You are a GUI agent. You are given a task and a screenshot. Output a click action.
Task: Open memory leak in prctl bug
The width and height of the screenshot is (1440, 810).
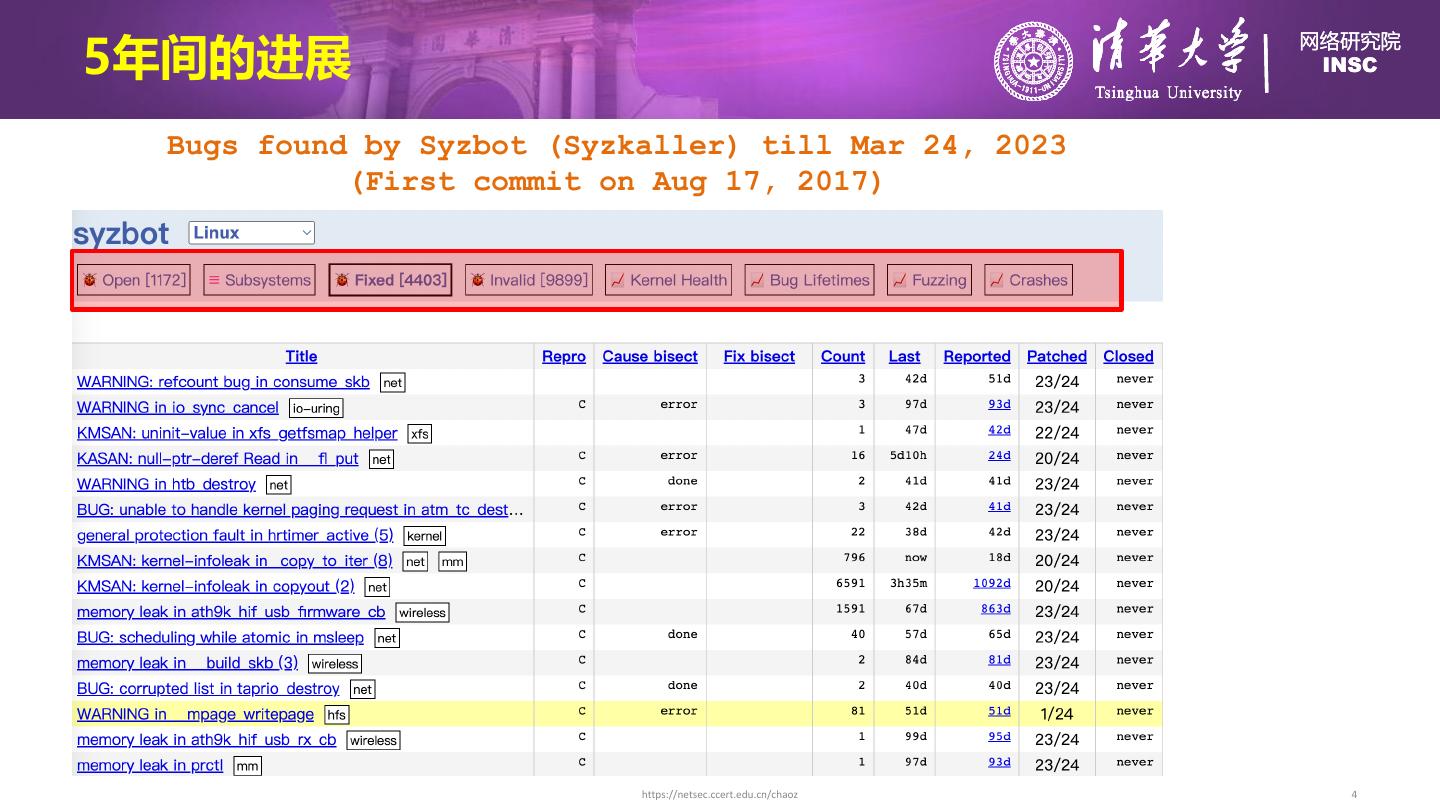point(150,766)
